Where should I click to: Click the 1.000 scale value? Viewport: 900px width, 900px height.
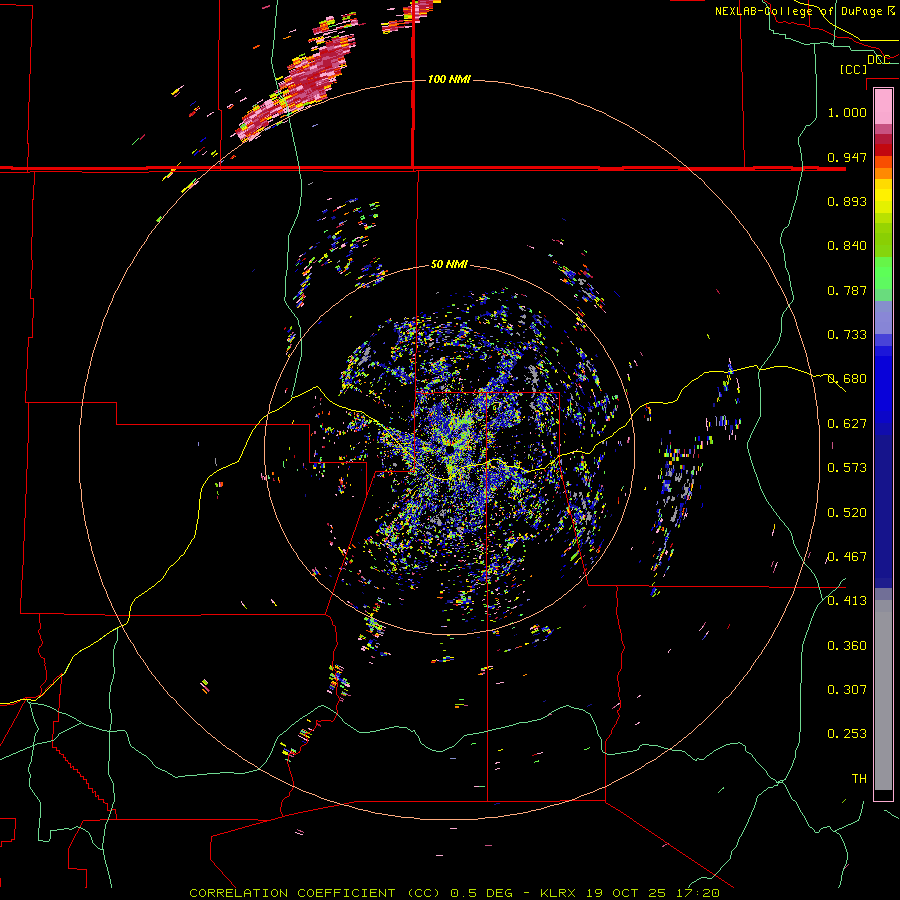847,112
